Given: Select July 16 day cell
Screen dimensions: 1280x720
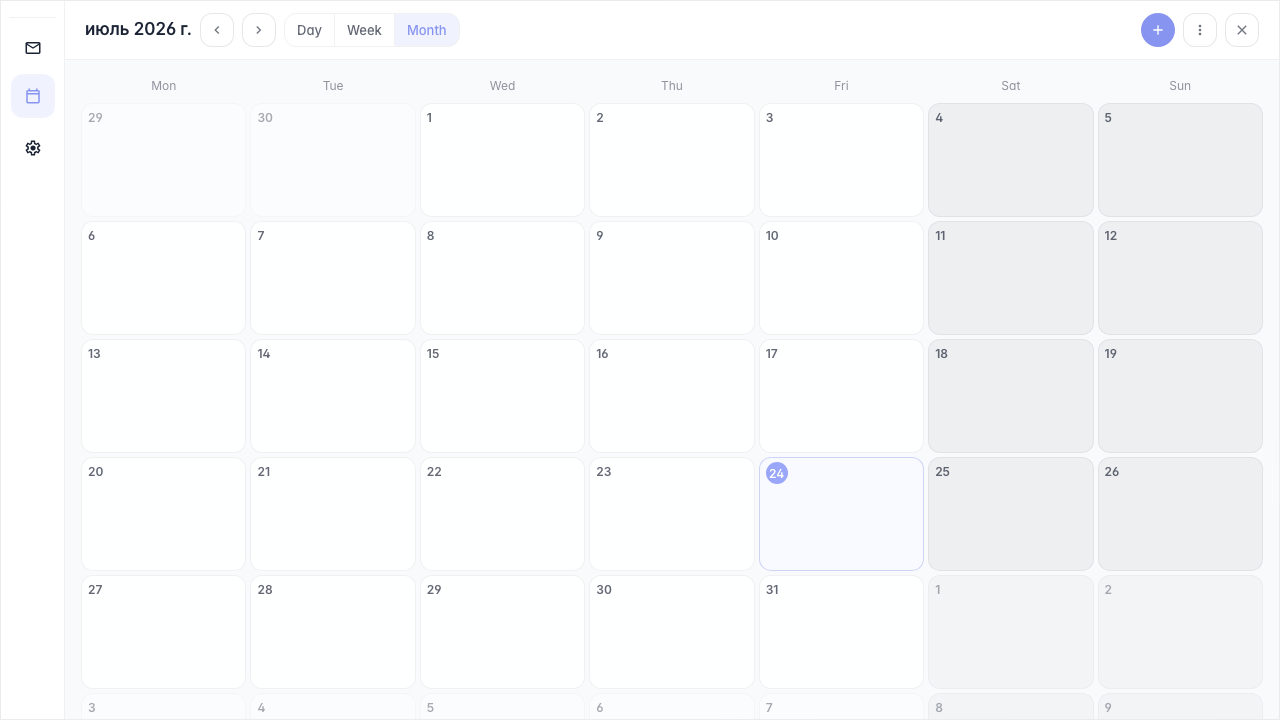Looking at the screenshot, I should pos(672,396).
